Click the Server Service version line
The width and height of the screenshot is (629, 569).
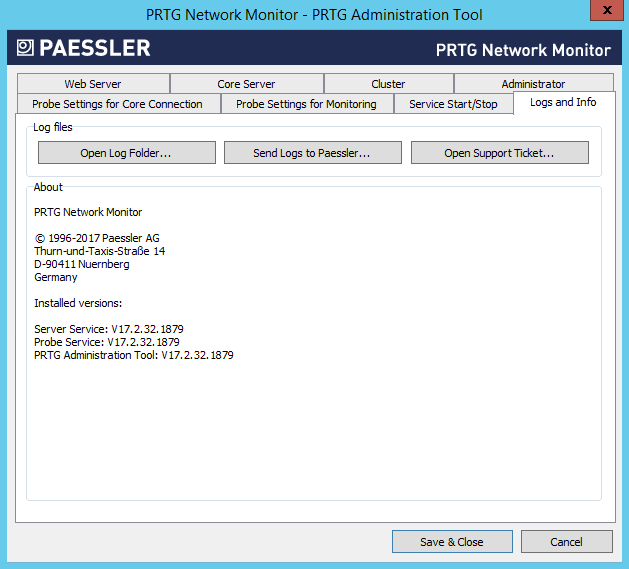point(109,329)
